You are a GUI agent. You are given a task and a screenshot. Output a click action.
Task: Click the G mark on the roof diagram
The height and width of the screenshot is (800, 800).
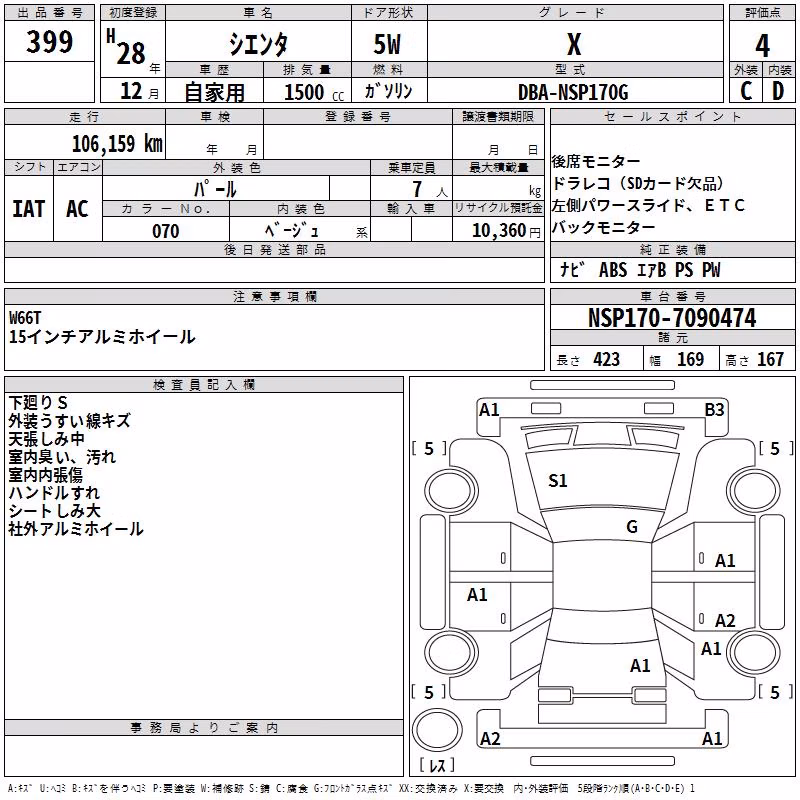tap(632, 527)
